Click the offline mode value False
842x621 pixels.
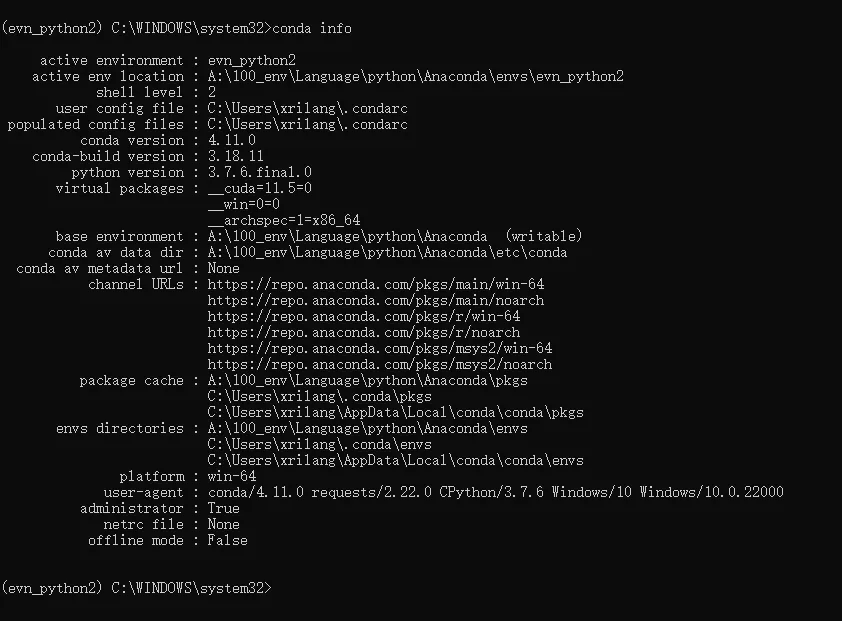click(228, 541)
